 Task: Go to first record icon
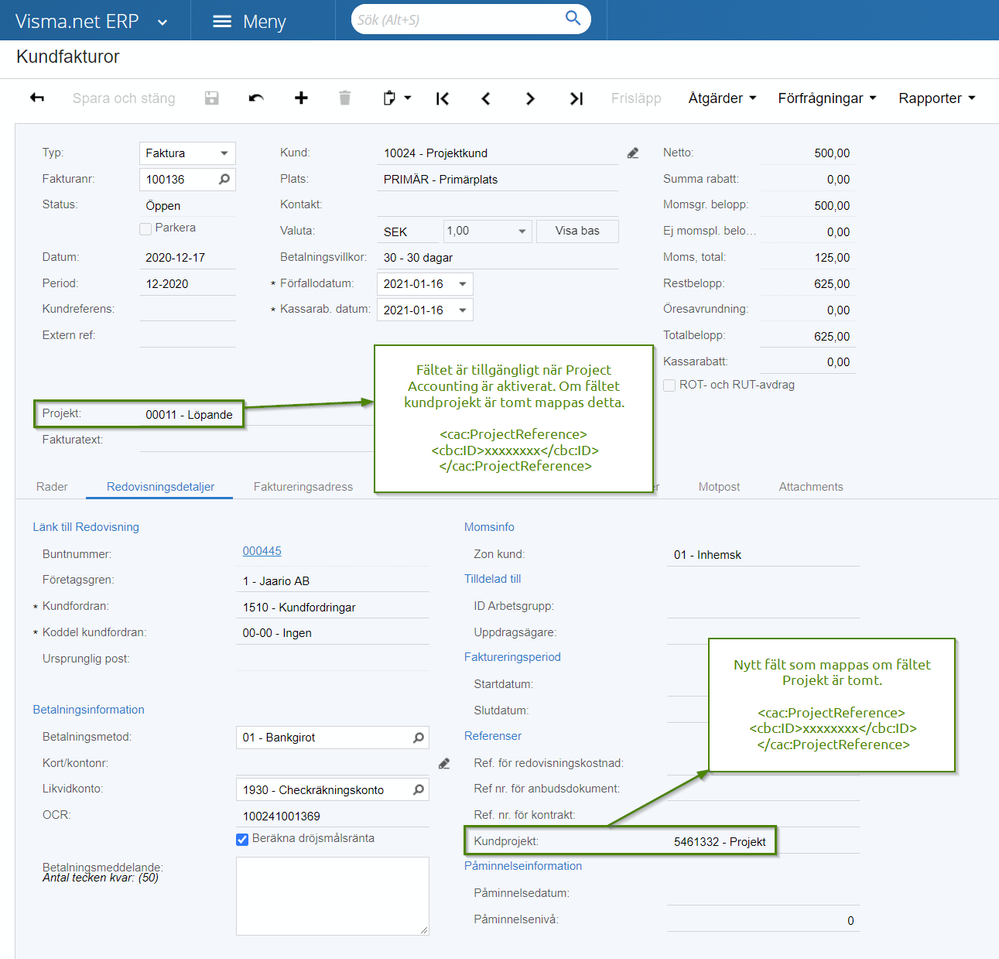[442, 98]
